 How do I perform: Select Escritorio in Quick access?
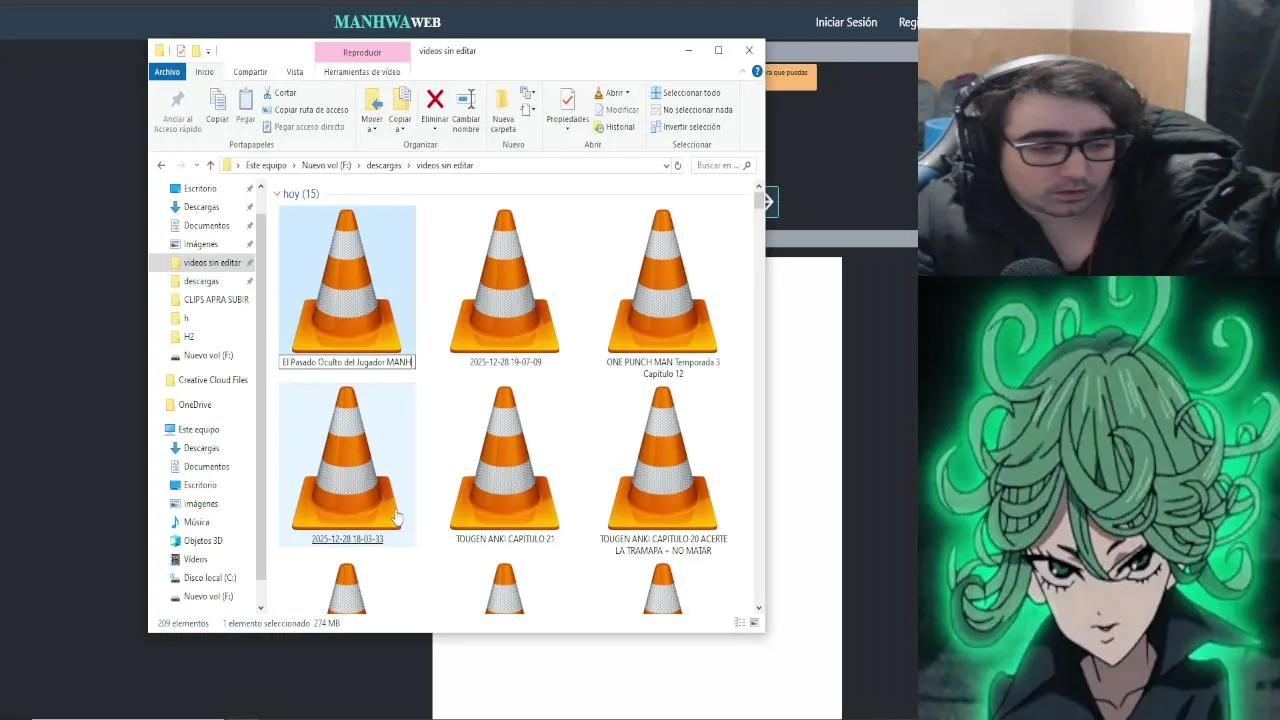point(199,189)
